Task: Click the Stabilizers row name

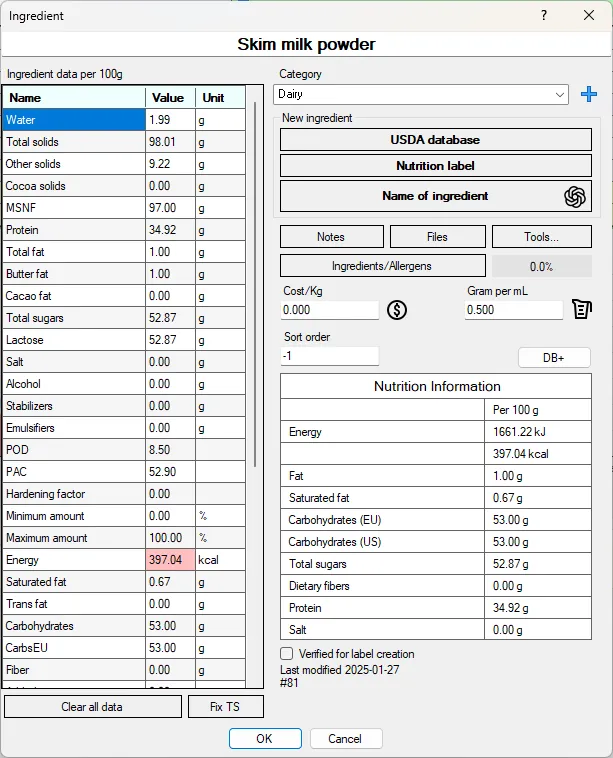Action: pyautogui.click(x=74, y=406)
